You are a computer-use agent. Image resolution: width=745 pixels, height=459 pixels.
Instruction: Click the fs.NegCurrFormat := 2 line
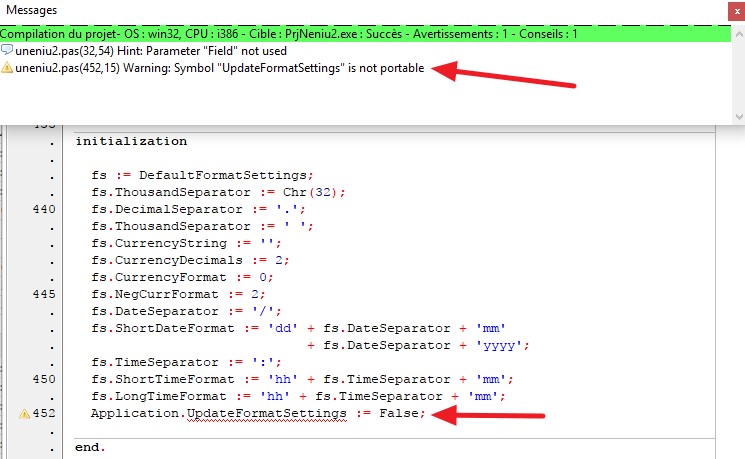(178, 294)
